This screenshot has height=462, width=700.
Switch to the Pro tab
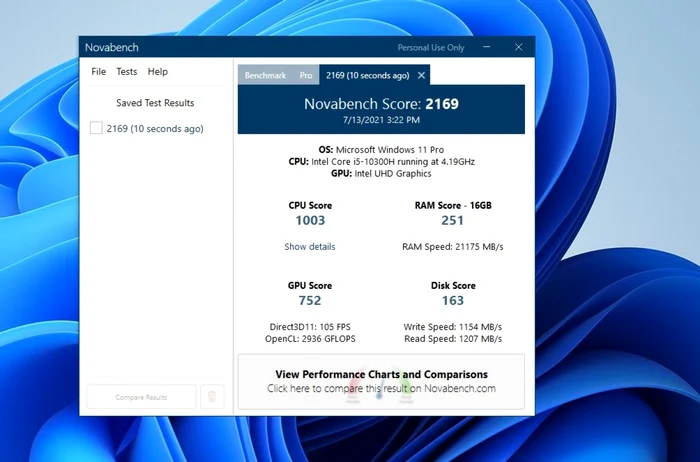pyautogui.click(x=306, y=75)
